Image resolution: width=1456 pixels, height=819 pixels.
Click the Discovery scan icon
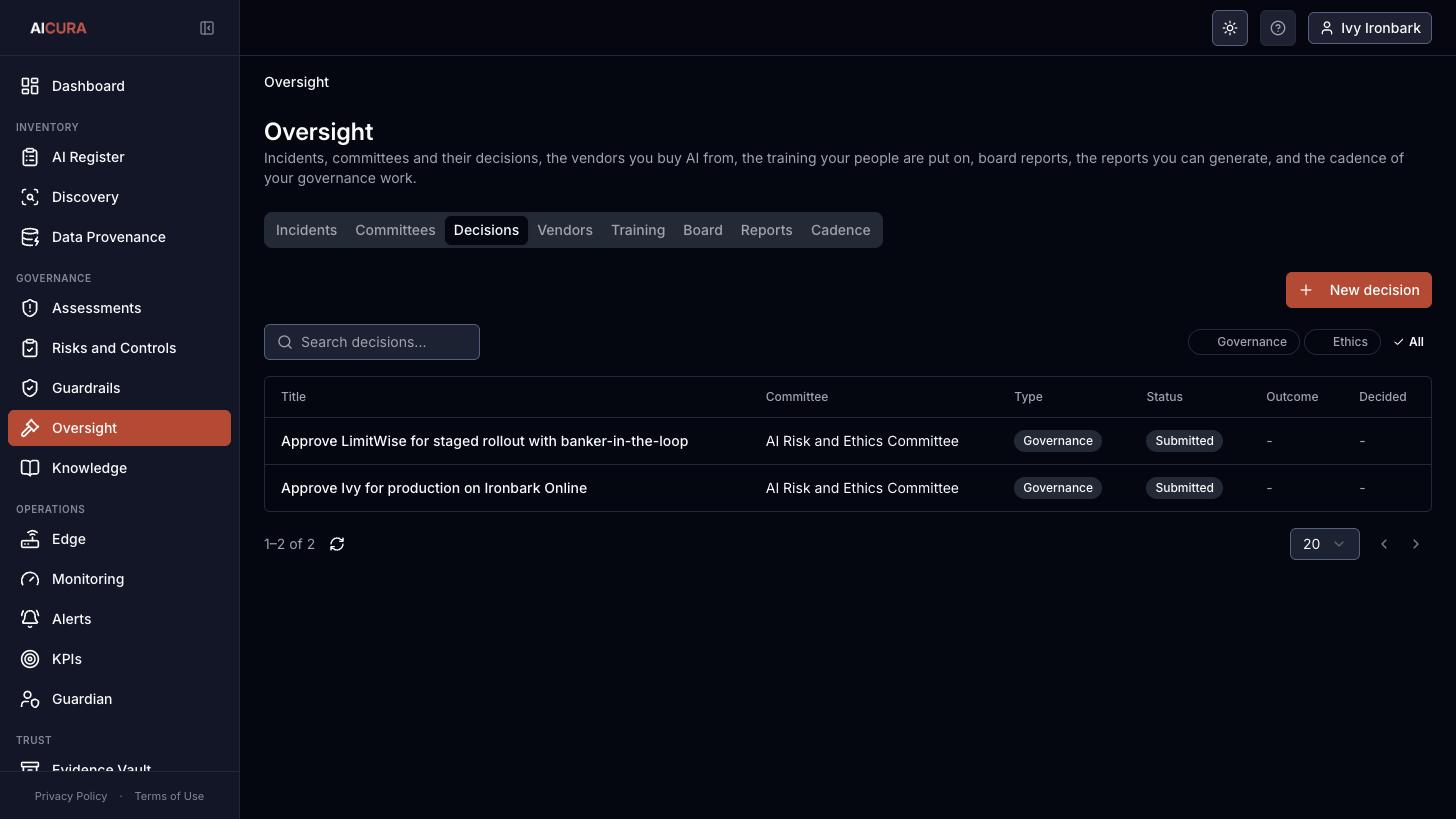(30, 197)
